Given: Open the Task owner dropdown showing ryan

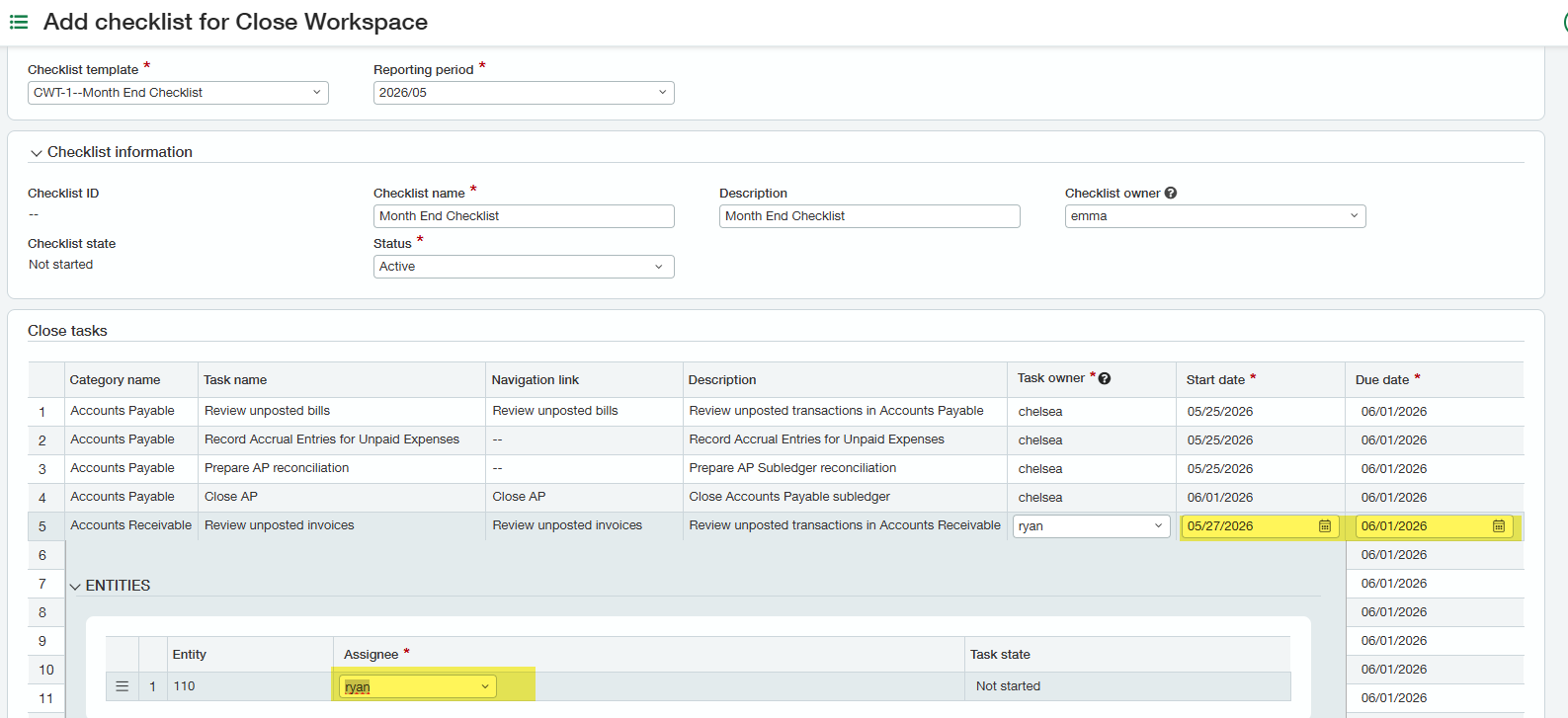Looking at the screenshot, I should click(1092, 526).
